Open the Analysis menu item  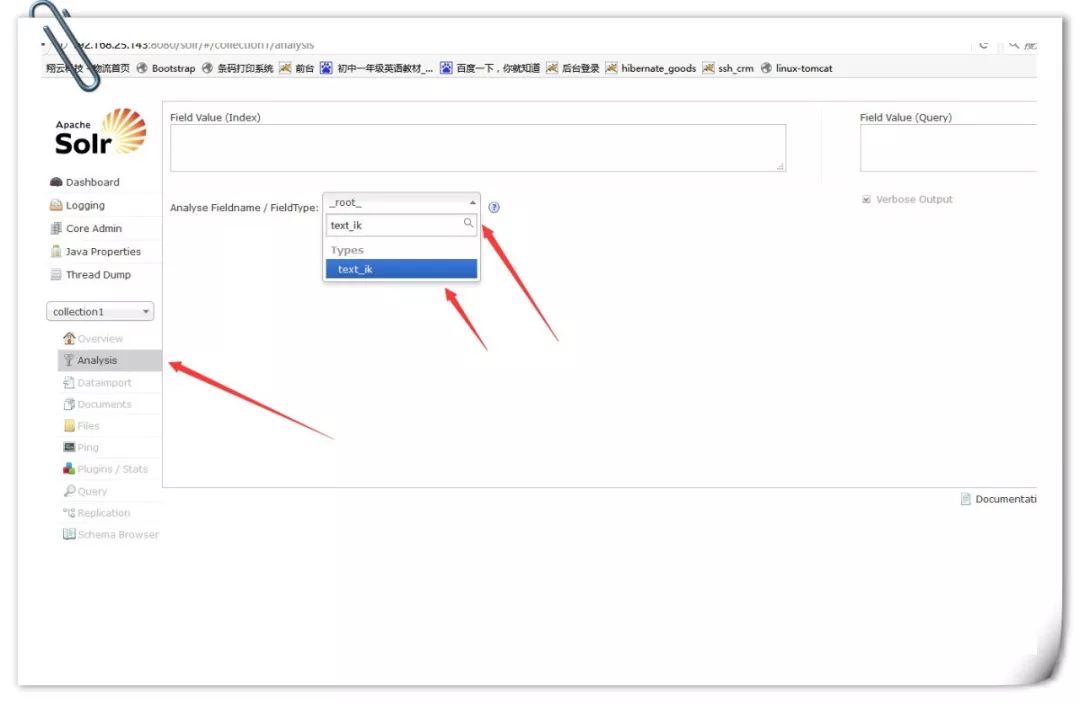coord(97,360)
